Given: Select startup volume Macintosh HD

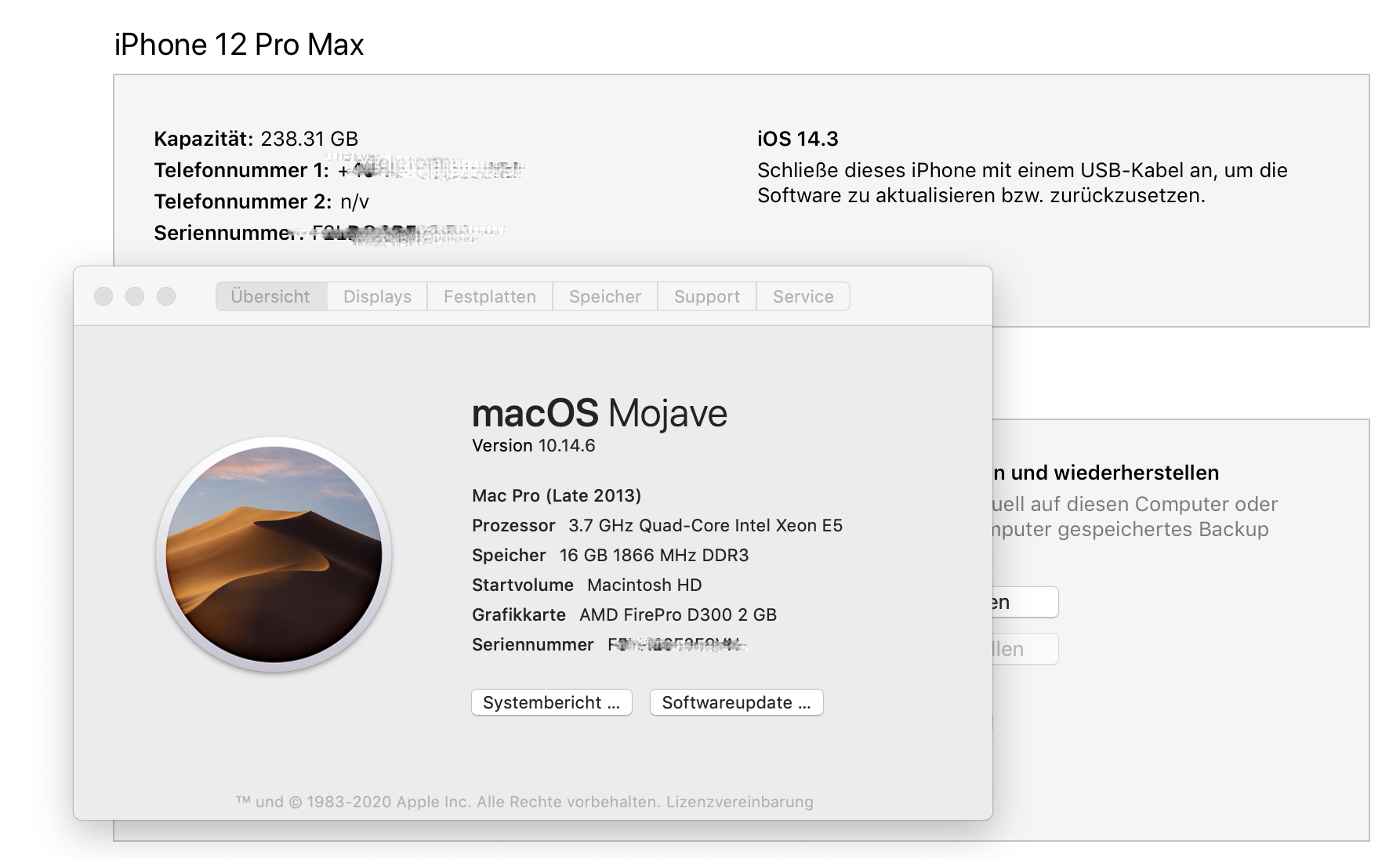Looking at the screenshot, I should [644, 585].
